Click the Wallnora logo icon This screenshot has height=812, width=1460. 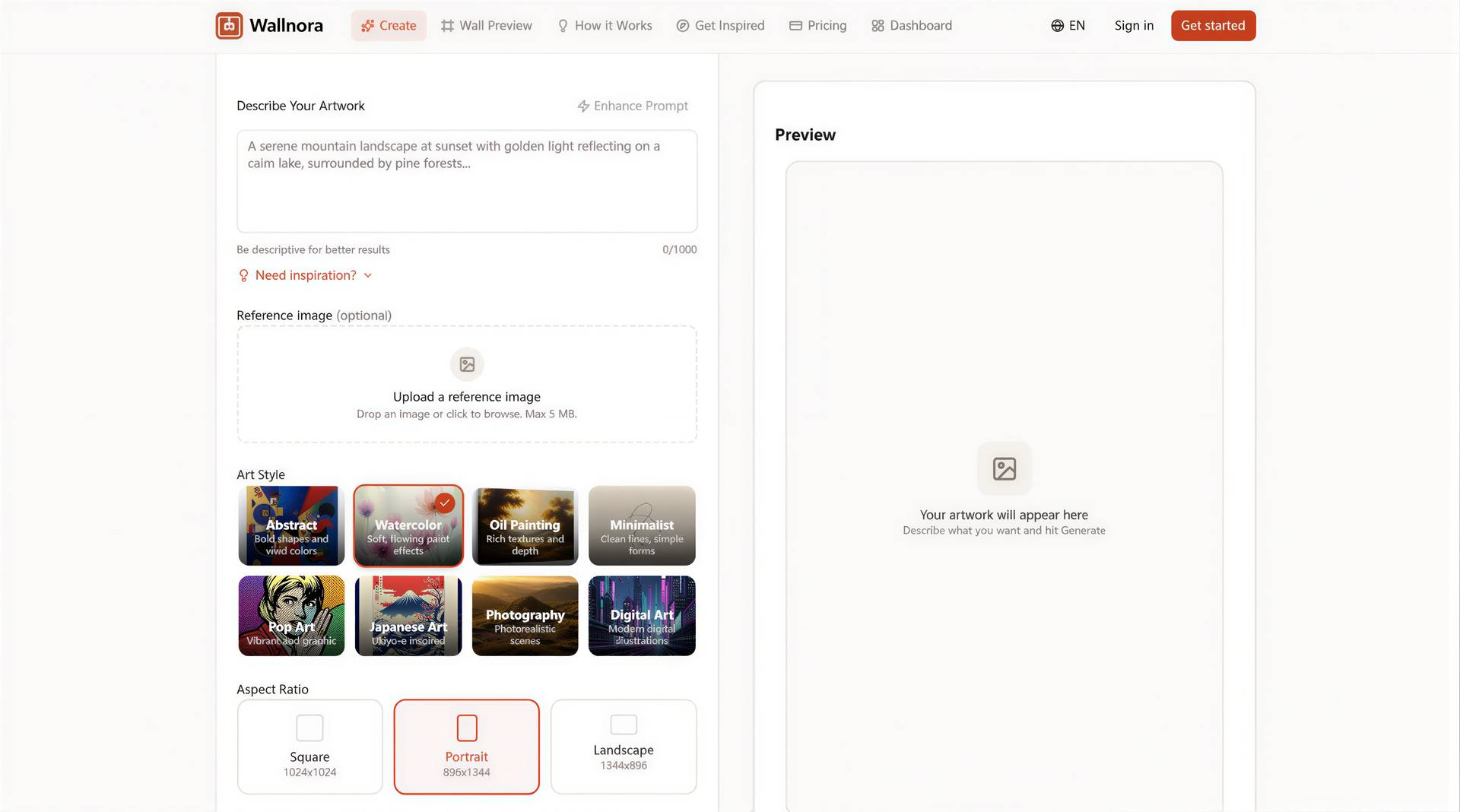click(229, 26)
